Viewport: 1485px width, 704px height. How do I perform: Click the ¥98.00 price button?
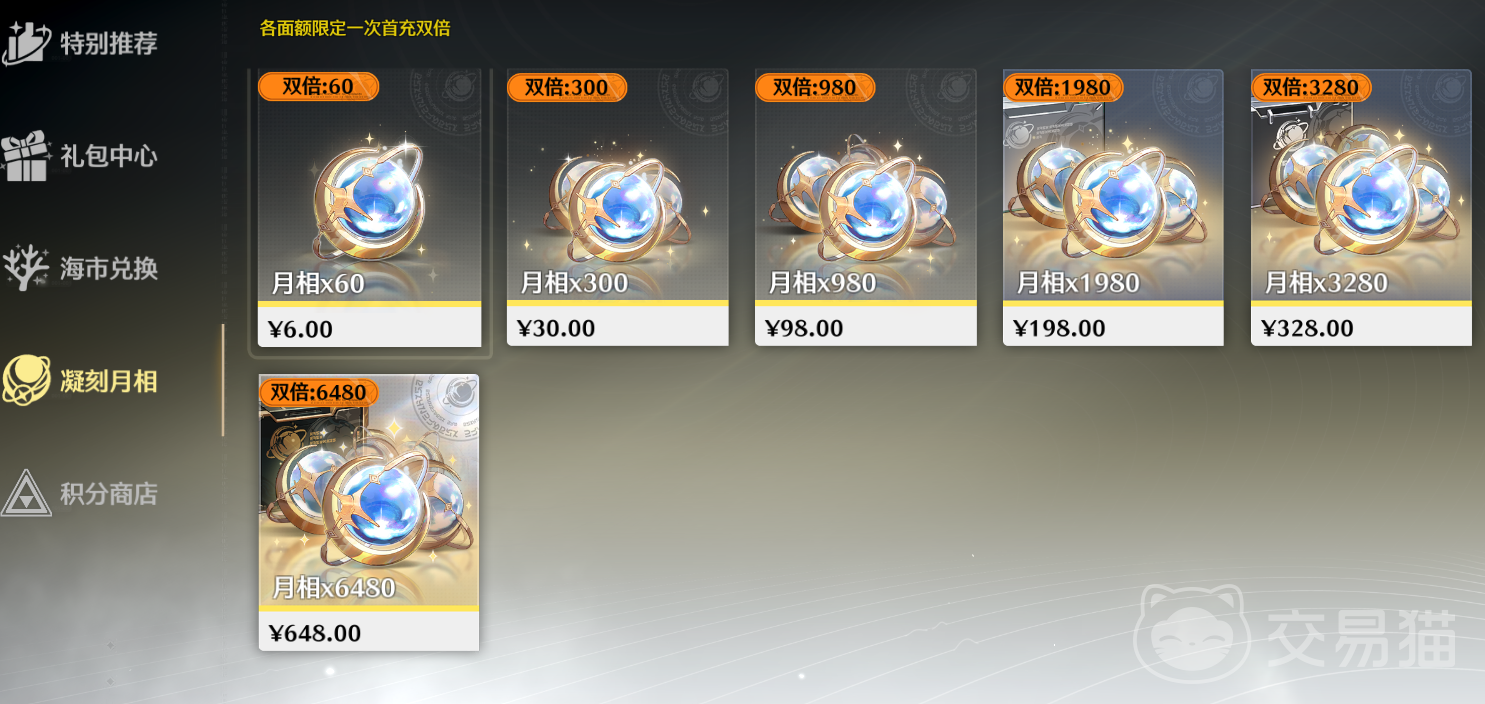point(865,328)
